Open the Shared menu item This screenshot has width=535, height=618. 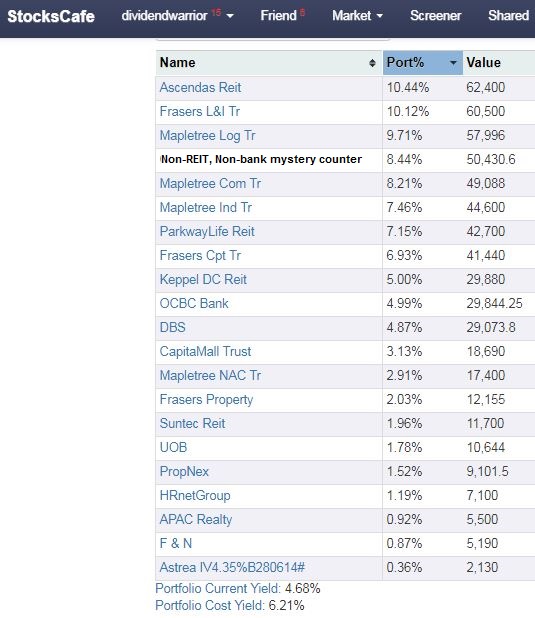coord(508,16)
